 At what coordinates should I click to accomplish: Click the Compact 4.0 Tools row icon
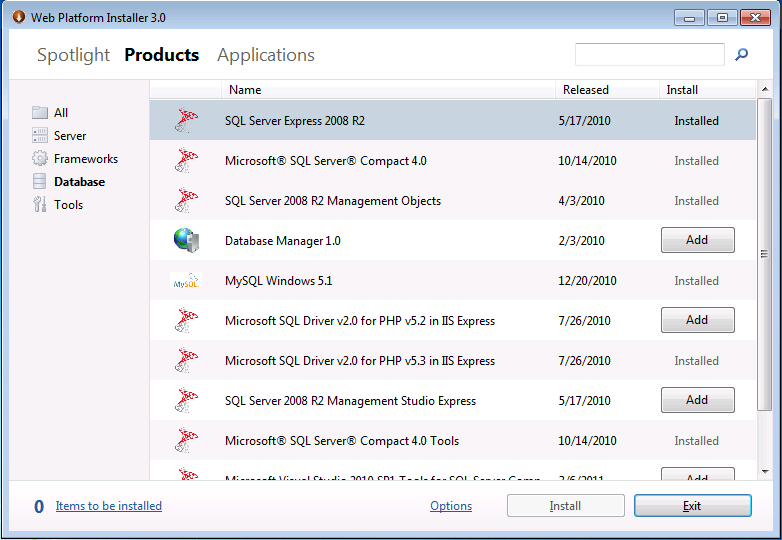[186, 440]
